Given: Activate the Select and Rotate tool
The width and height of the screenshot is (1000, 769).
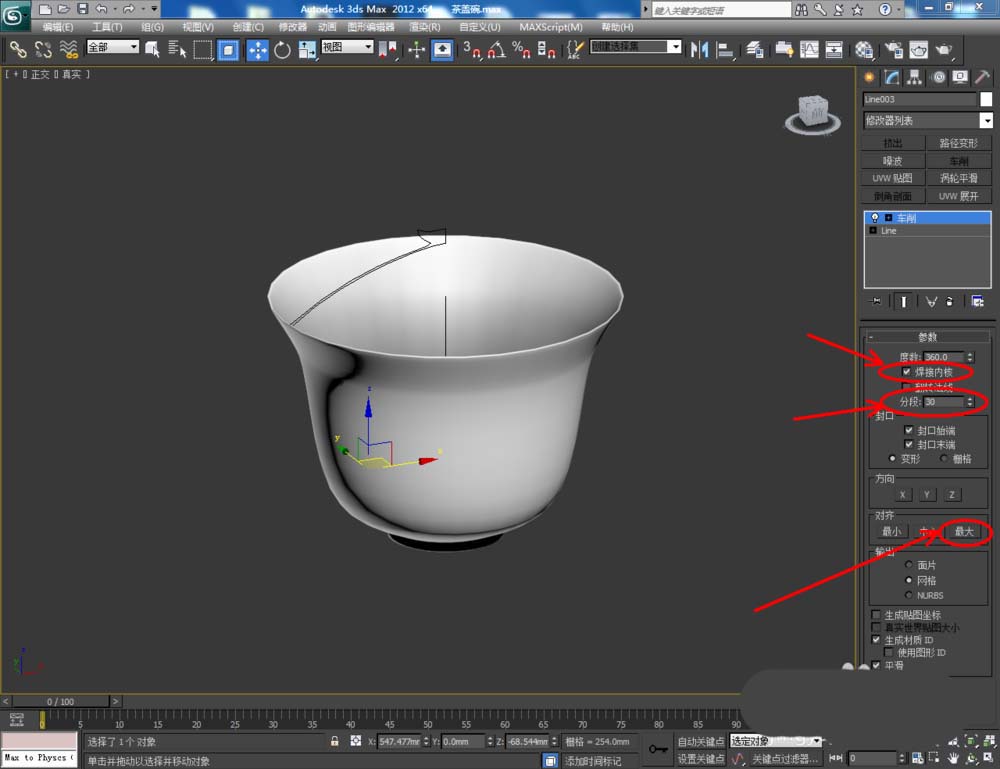Looking at the screenshot, I should click(282, 50).
